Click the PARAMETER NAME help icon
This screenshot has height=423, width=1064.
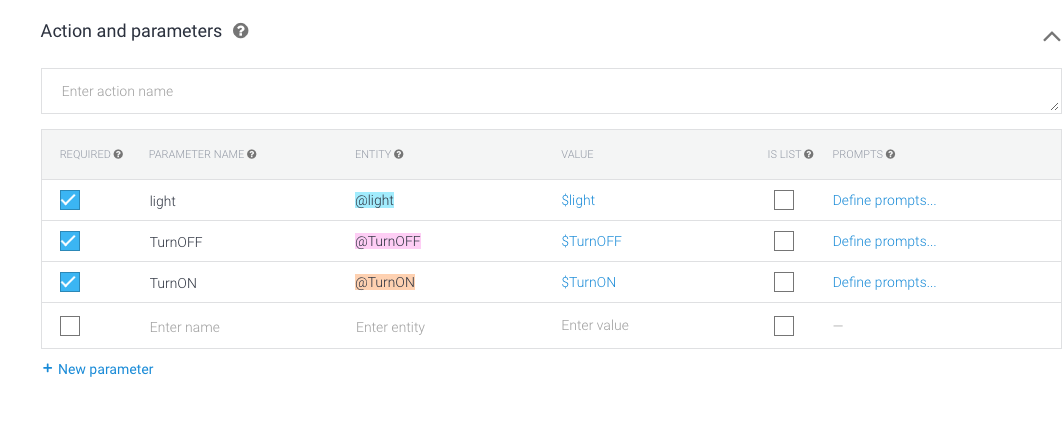tap(252, 155)
